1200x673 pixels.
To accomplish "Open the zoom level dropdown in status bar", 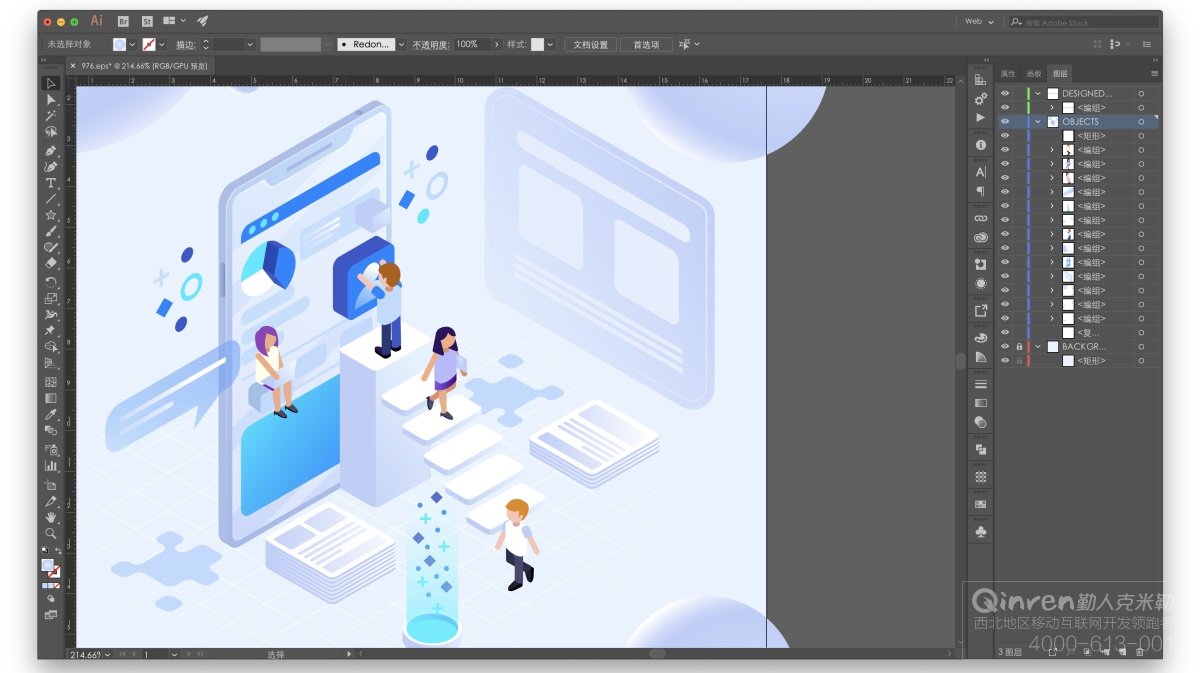I will click(108, 654).
